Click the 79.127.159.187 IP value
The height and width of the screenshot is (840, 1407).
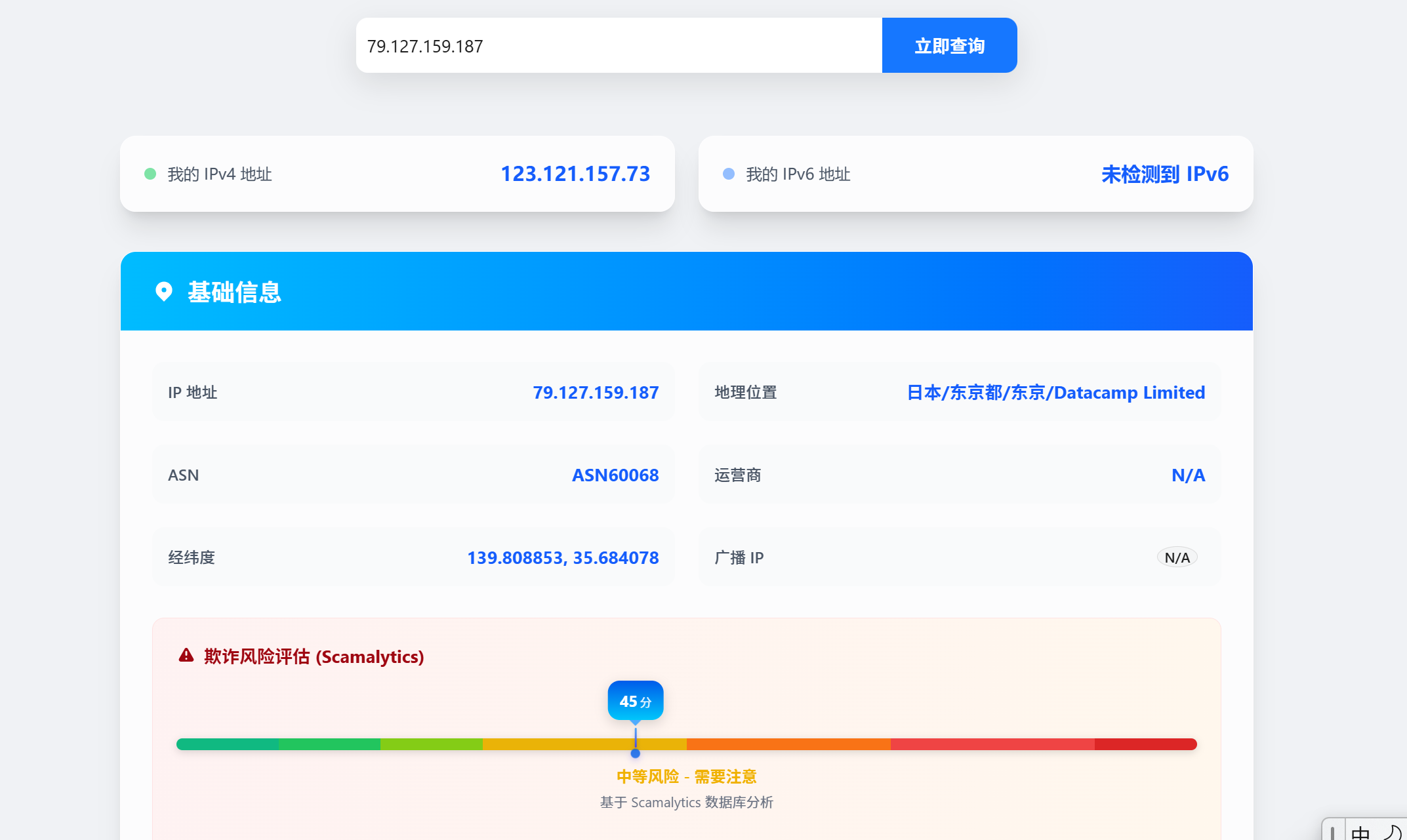pos(595,392)
